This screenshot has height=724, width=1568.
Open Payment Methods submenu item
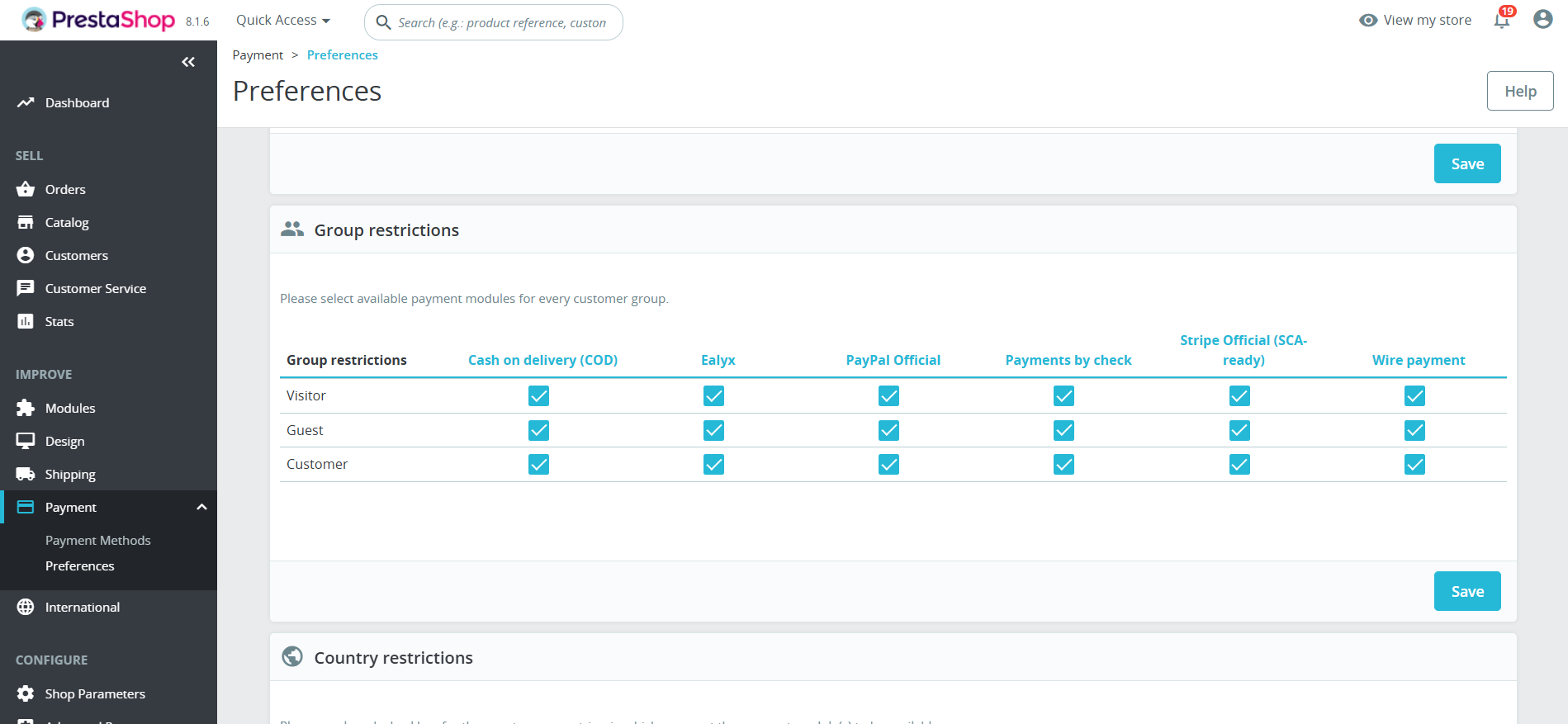pyautogui.click(x=97, y=540)
